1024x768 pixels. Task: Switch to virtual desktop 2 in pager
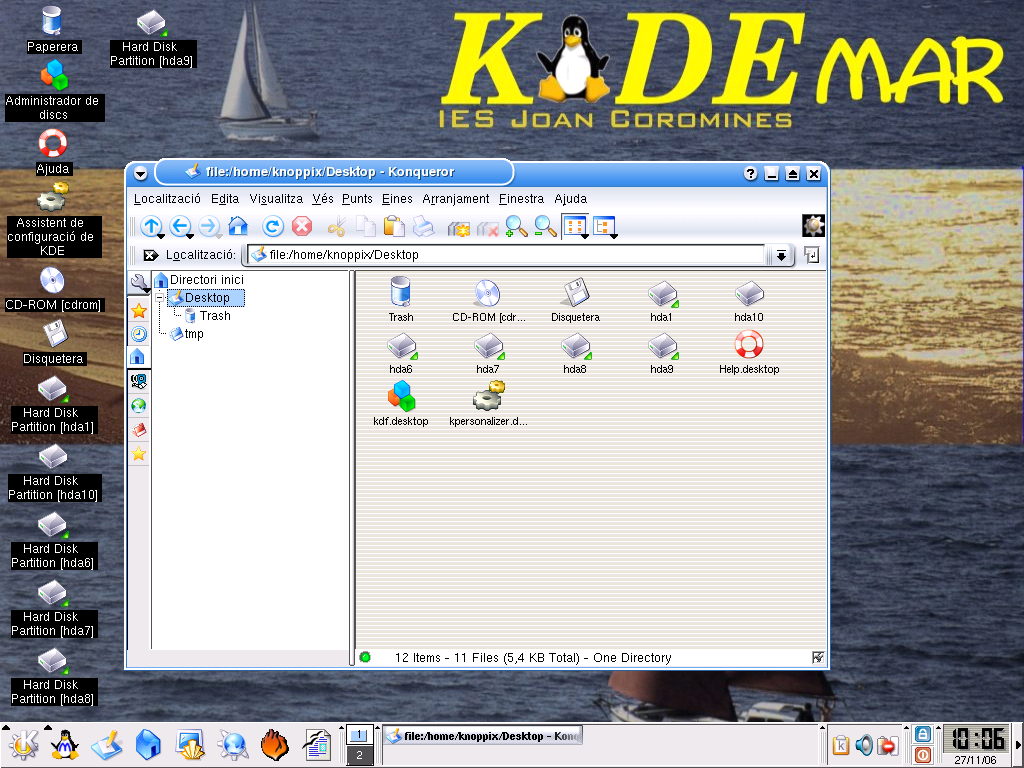359,755
